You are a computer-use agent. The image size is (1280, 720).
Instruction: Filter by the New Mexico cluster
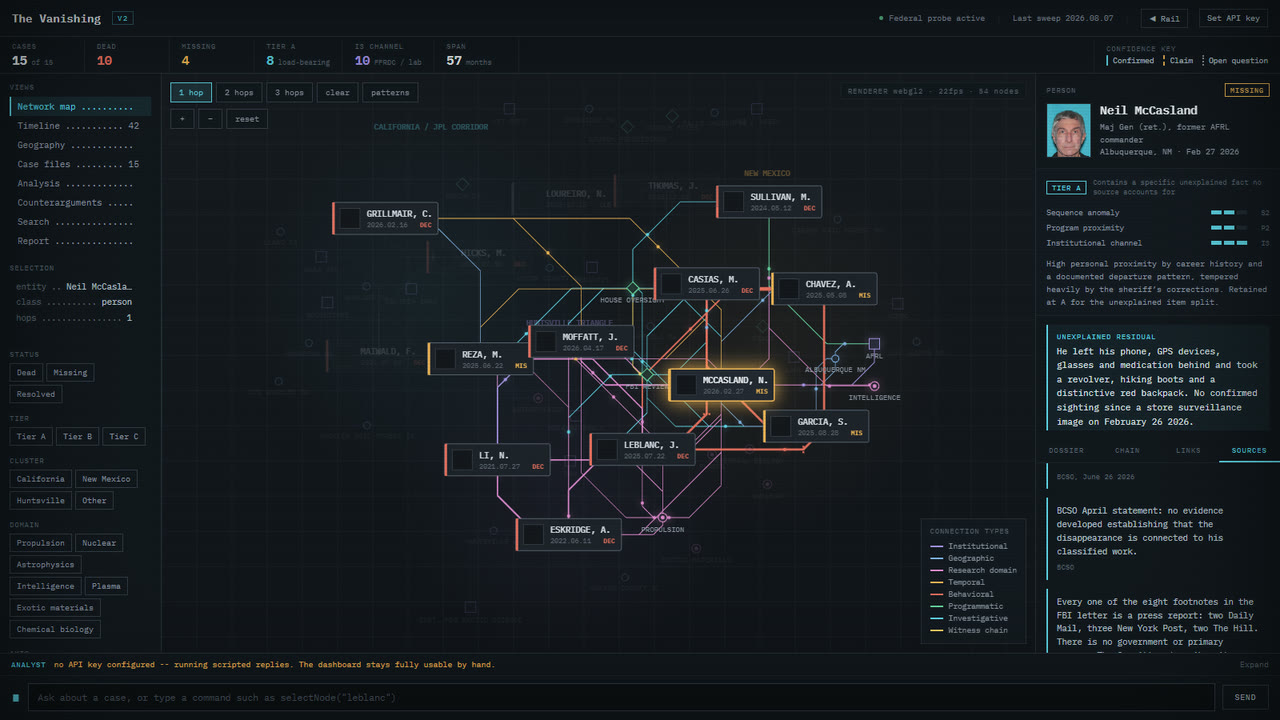click(106, 479)
